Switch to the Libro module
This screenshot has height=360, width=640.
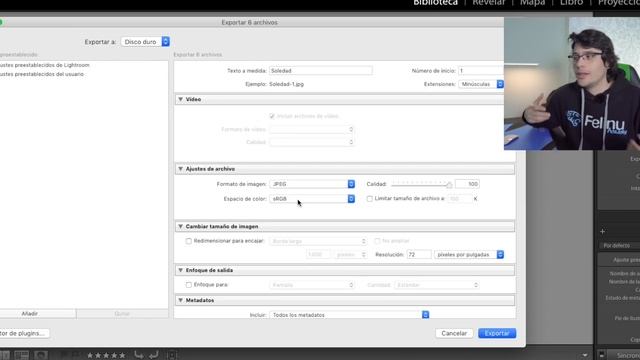point(571,3)
